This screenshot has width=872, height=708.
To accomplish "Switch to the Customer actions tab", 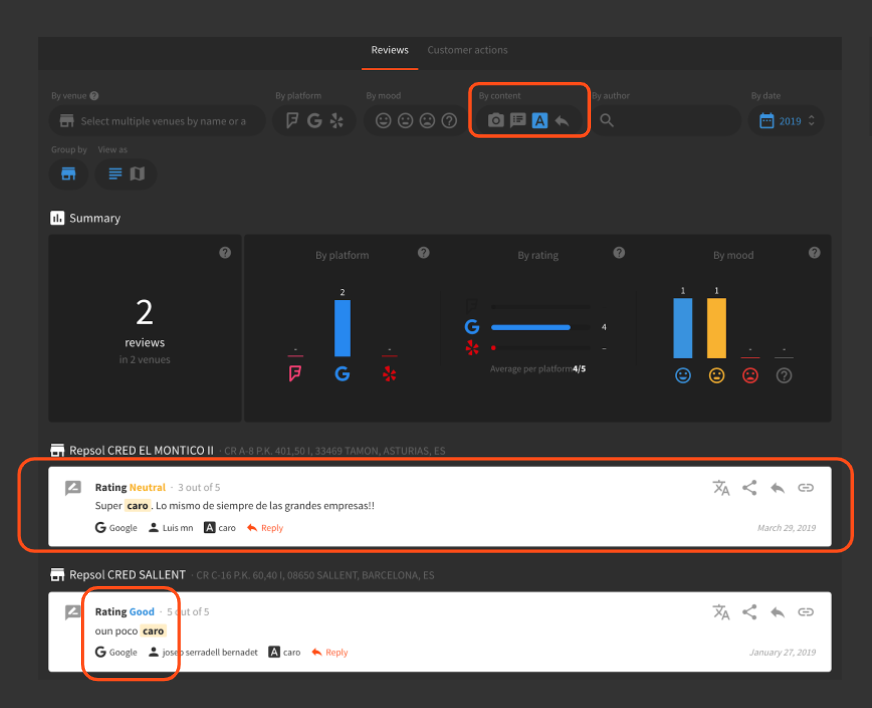I will [467, 50].
